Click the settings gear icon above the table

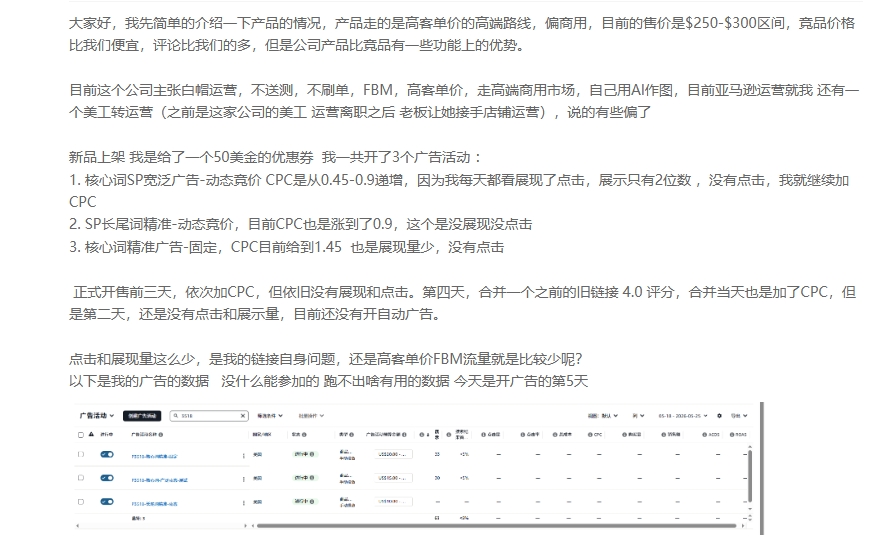[719, 416]
